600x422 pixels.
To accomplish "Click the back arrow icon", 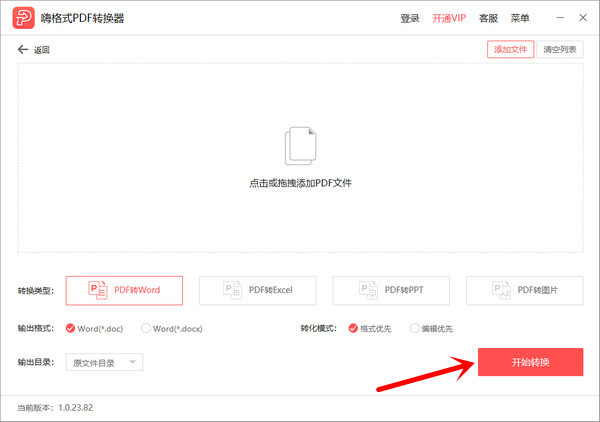I will (x=23, y=49).
